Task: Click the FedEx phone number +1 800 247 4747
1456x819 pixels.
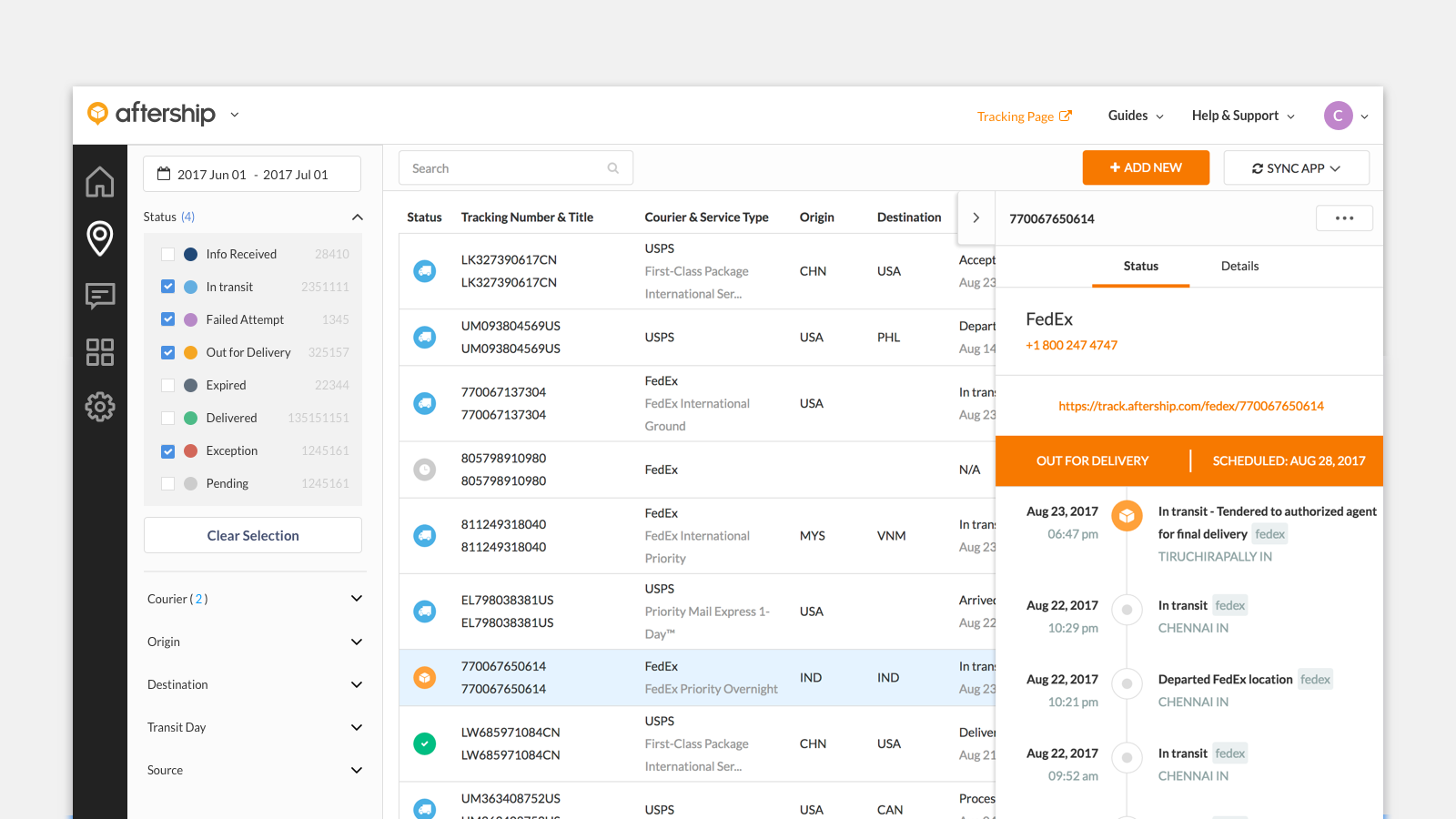Action: coord(1071,345)
